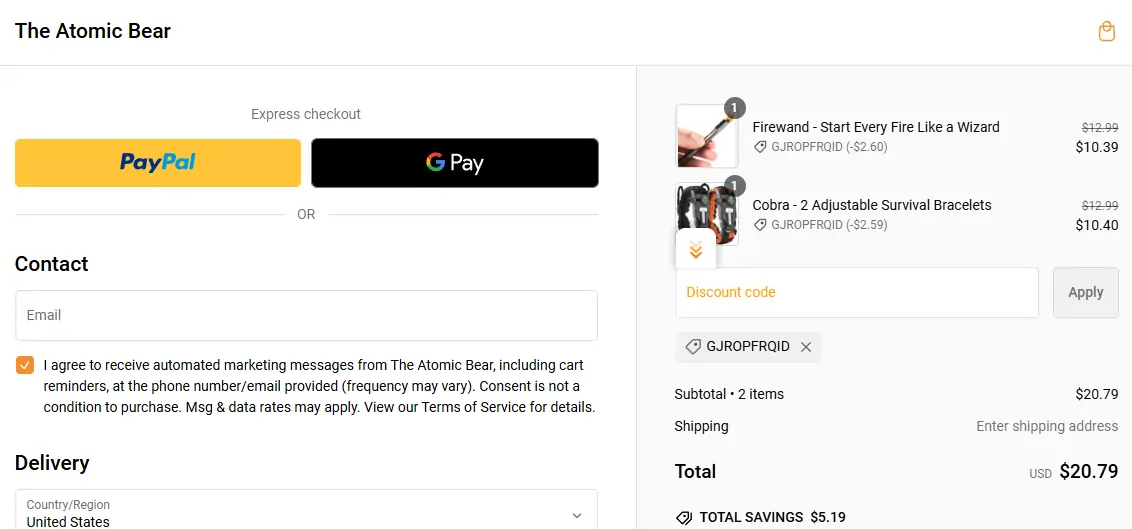Focus the Email contact field
Viewport: 1132px width, 529px height.
click(x=306, y=316)
